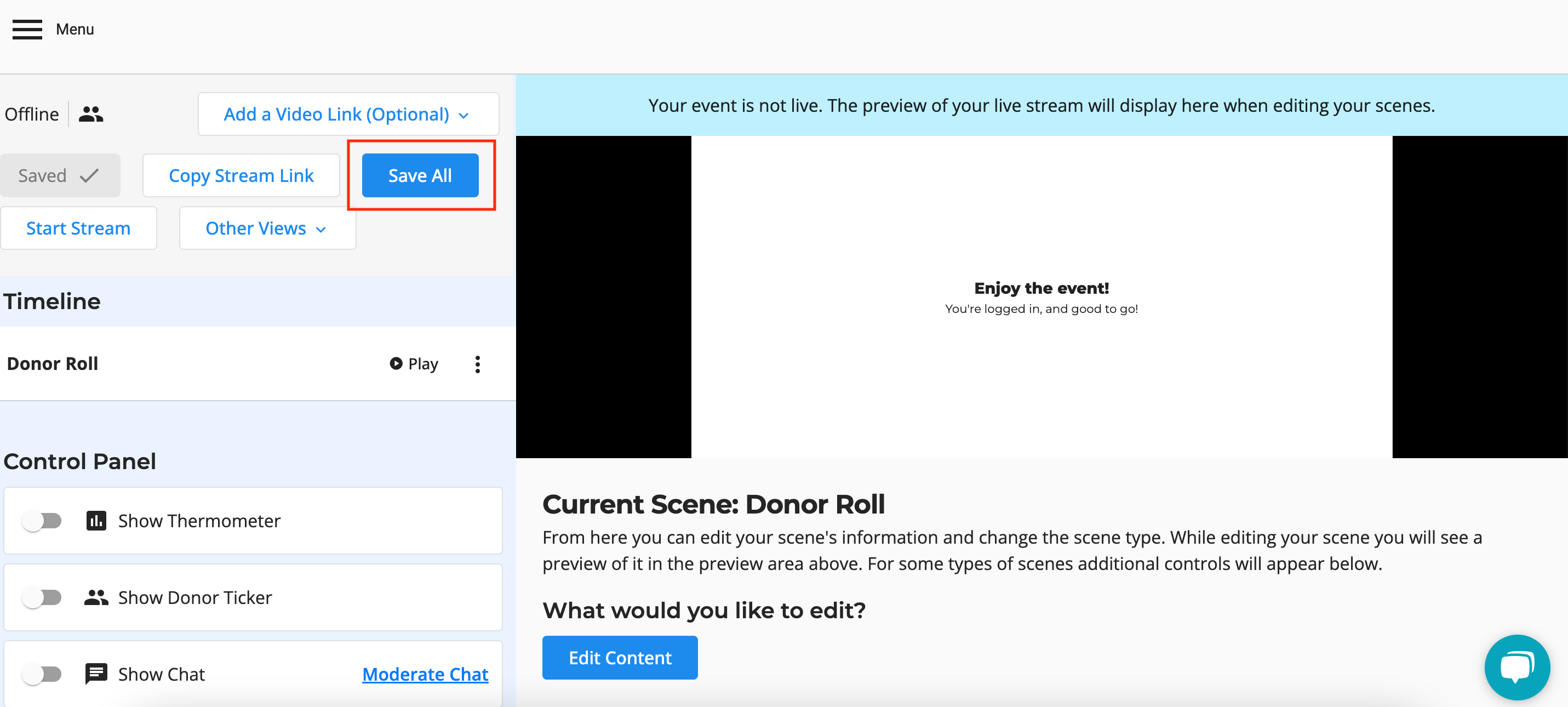Click the thermometer bar chart icon
The width and height of the screenshot is (1568, 707).
[96, 521]
